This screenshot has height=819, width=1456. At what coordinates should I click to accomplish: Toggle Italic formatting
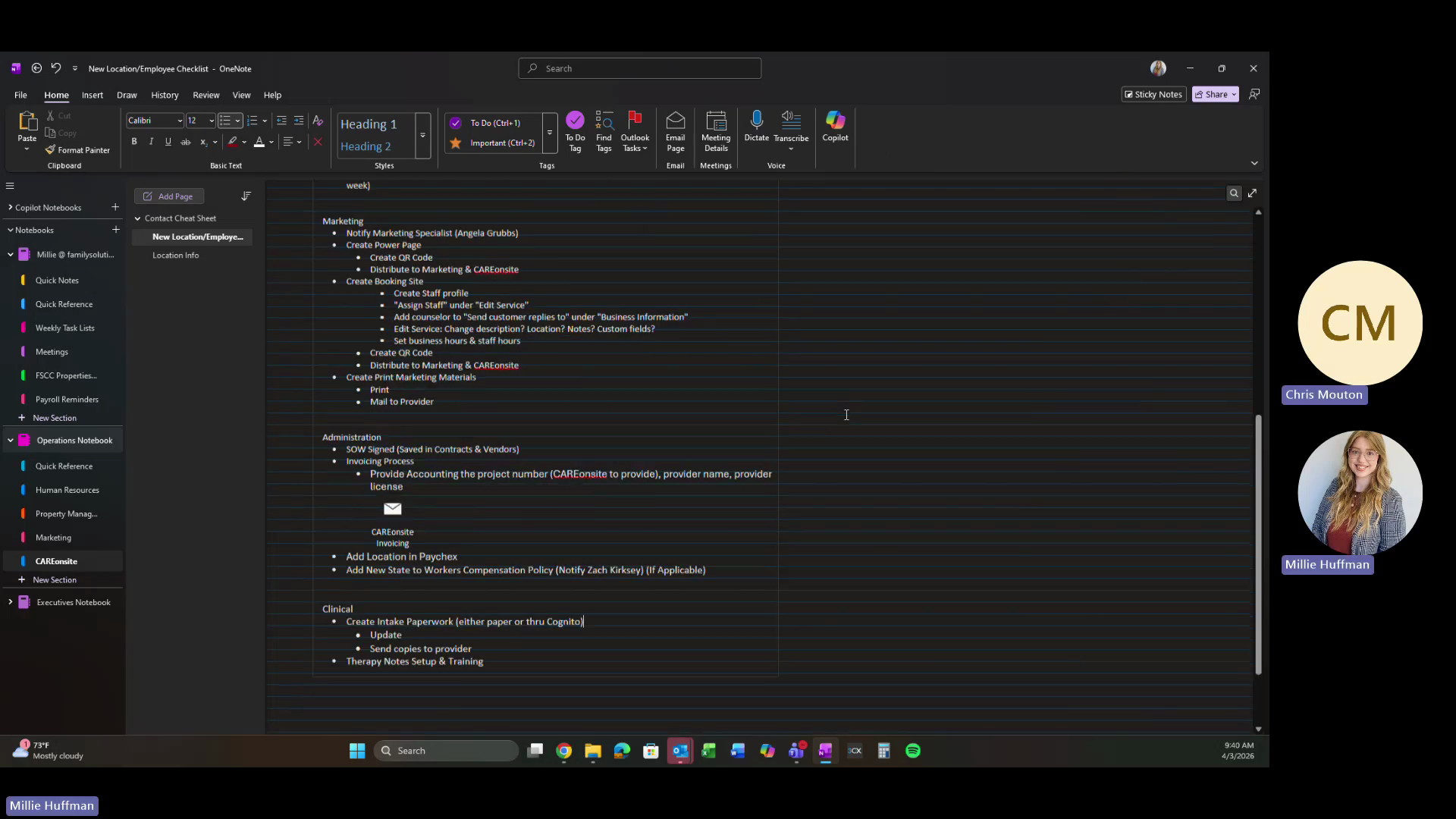pos(151,142)
